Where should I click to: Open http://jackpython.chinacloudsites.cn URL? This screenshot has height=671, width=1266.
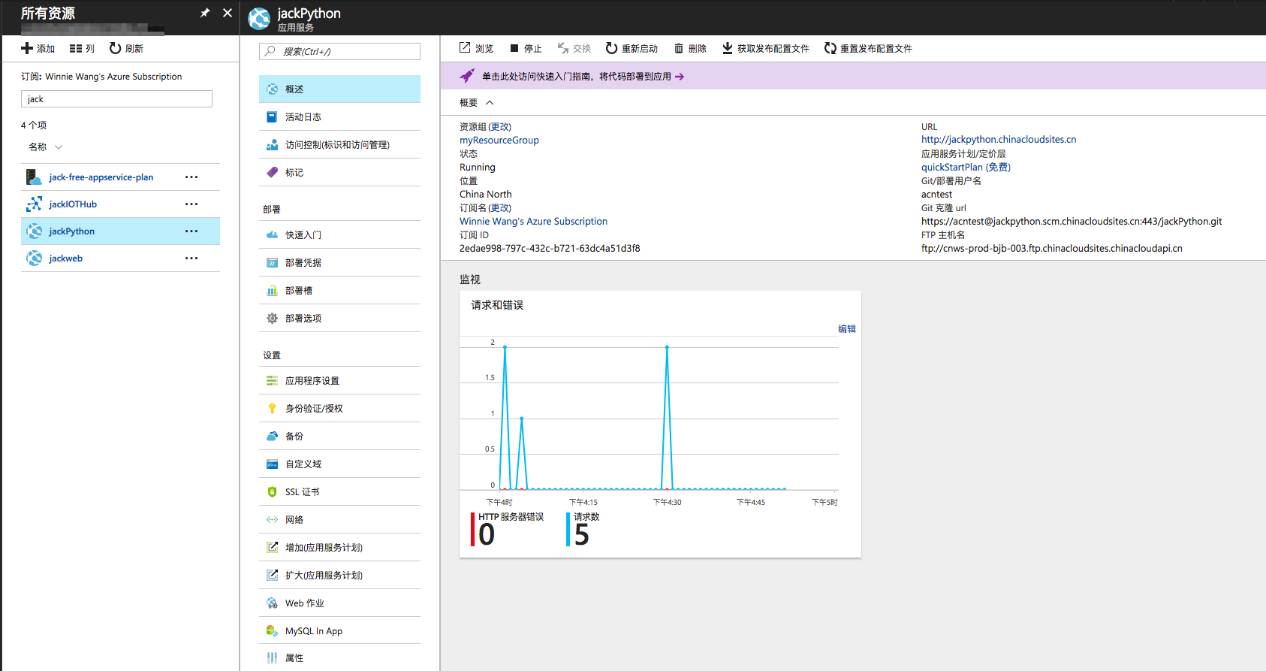998,140
